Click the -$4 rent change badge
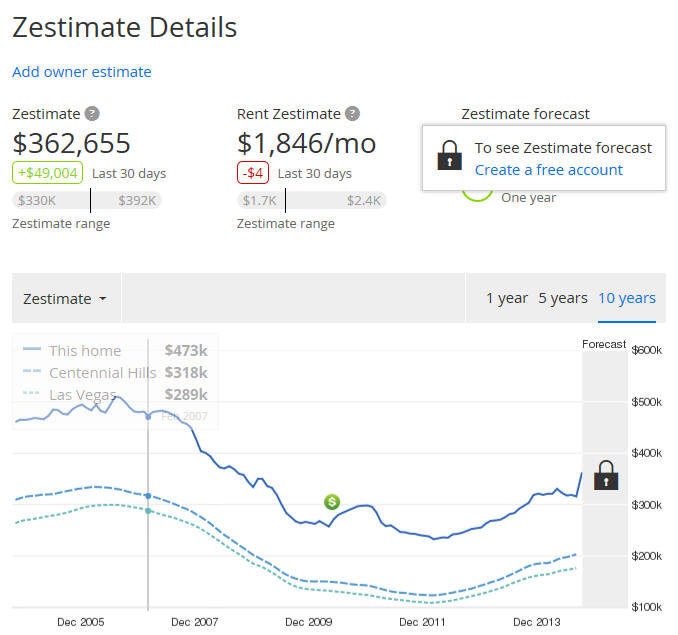The width and height of the screenshot is (678, 635). 253,173
